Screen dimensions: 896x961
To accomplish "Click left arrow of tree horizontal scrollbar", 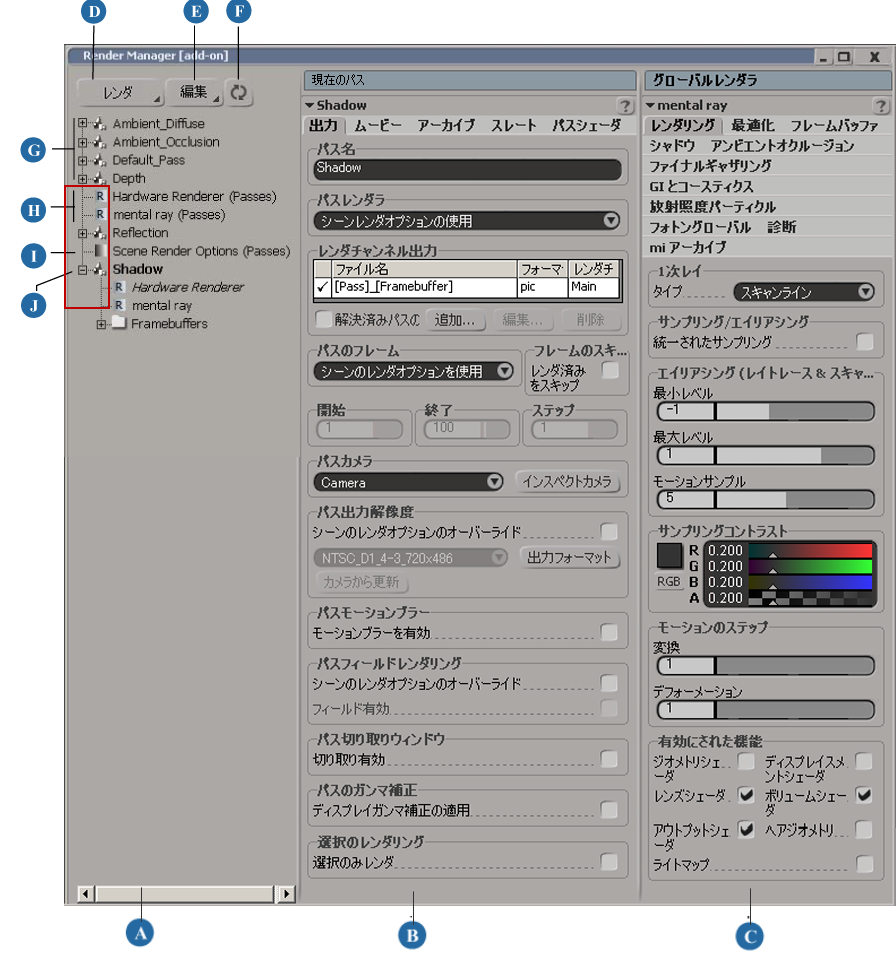I will pos(86,894).
